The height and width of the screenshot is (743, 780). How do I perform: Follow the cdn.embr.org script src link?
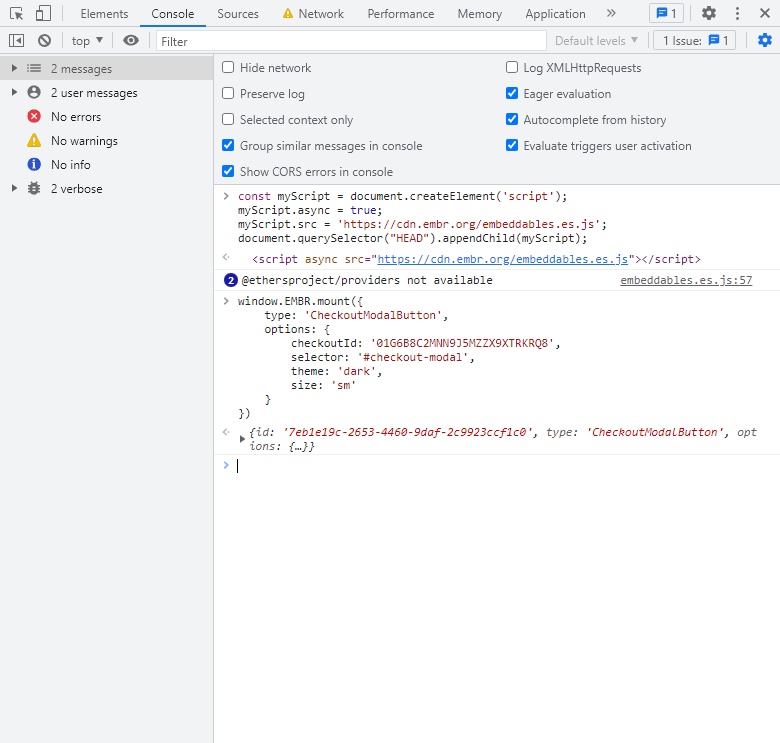coord(502,259)
